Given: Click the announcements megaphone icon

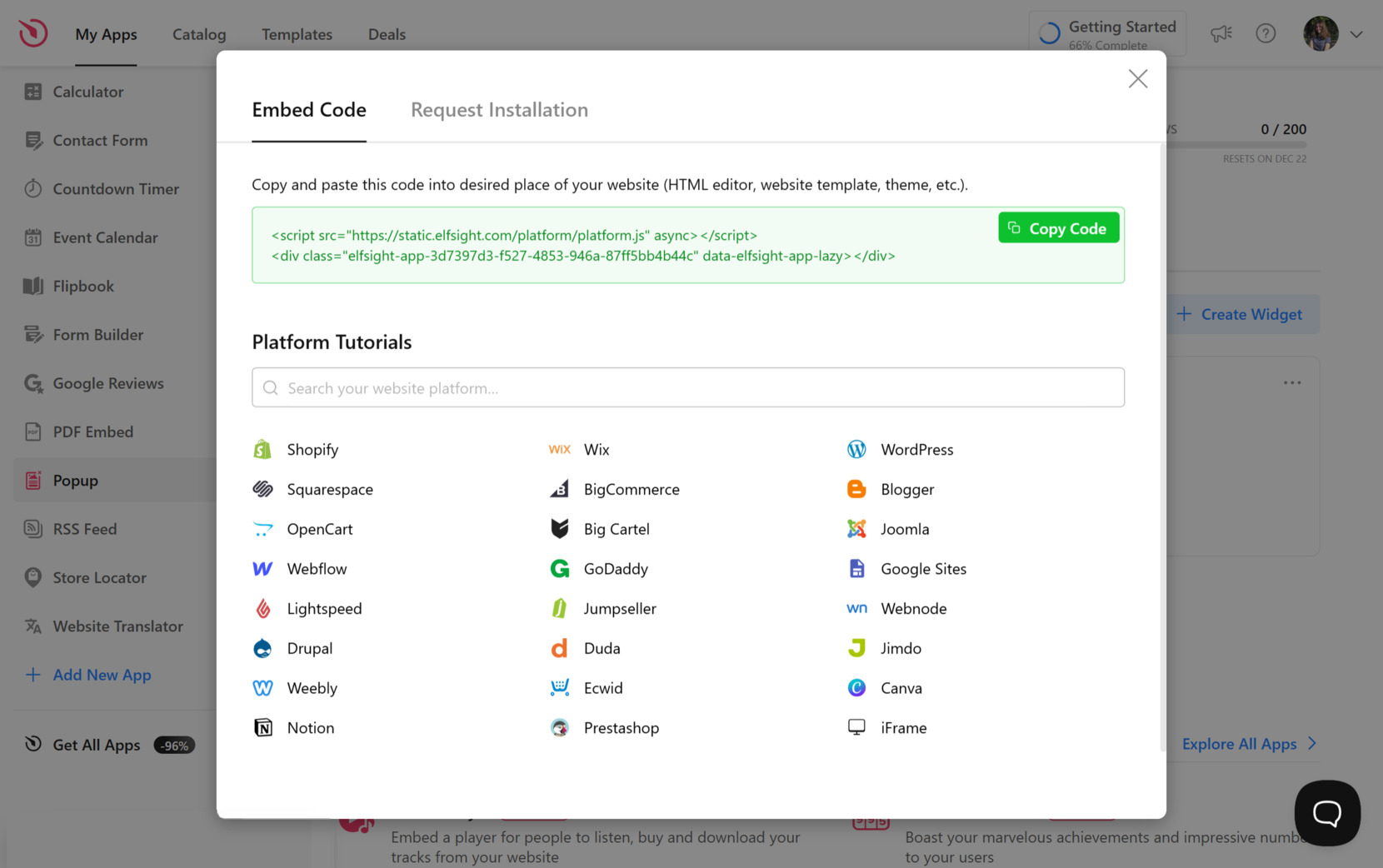Looking at the screenshot, I should point(1221,33).
